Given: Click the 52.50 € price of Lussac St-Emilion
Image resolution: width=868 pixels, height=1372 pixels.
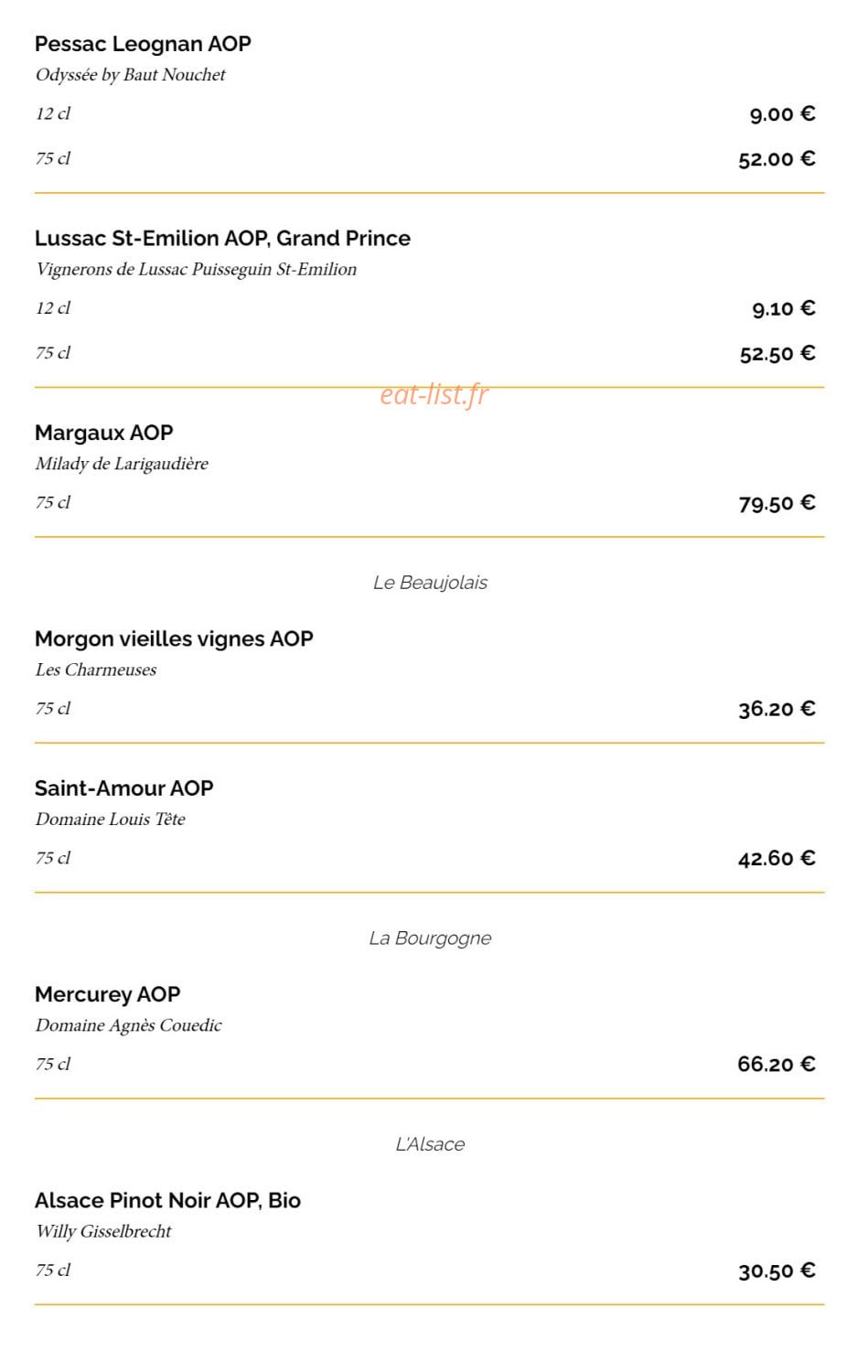Looking at the screenshot, I should [777, 353].
